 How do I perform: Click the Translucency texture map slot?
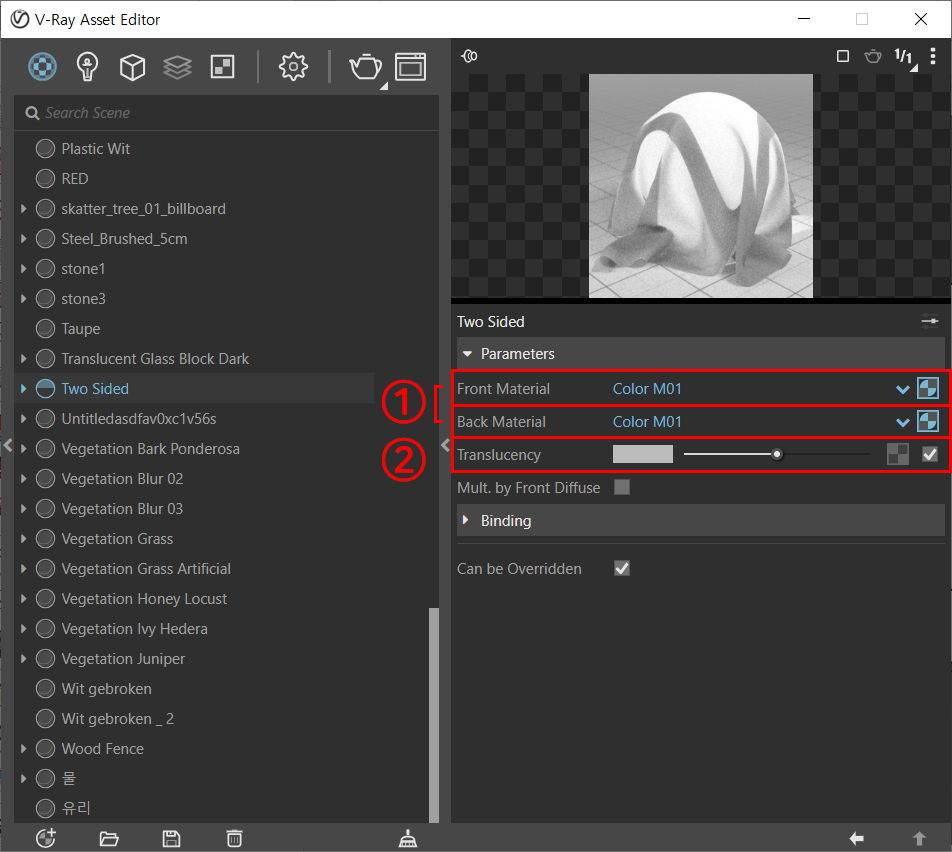tap(898, 454)
